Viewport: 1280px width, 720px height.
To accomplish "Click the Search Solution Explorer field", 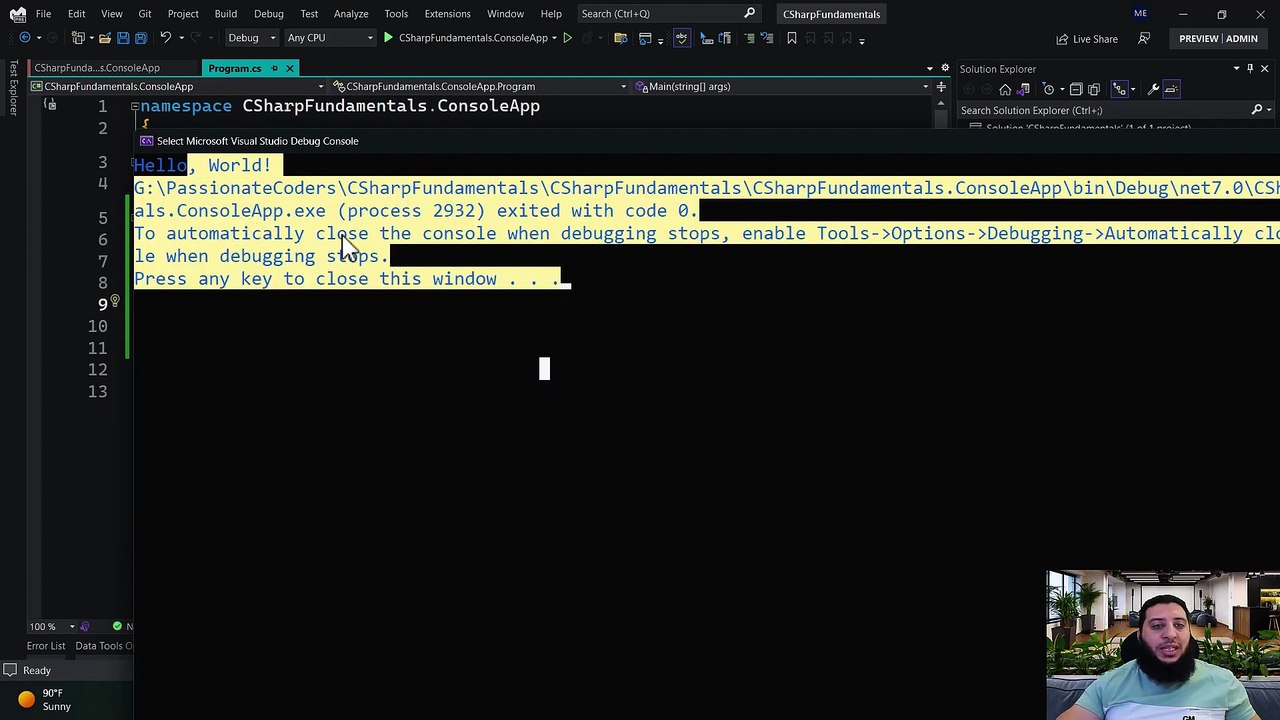I will (1114, 110).
